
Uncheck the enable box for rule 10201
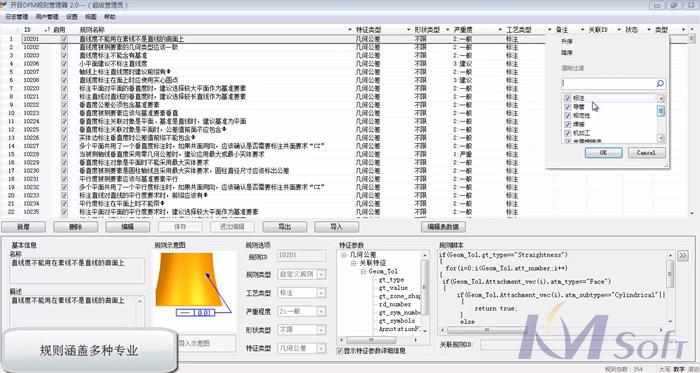click(x=64, y=39)
